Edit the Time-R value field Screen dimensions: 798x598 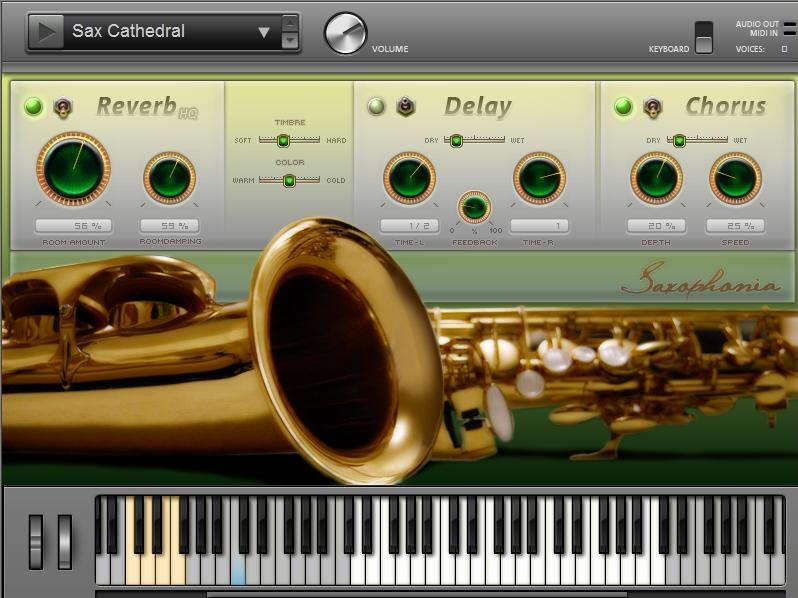tap(539, 225)
